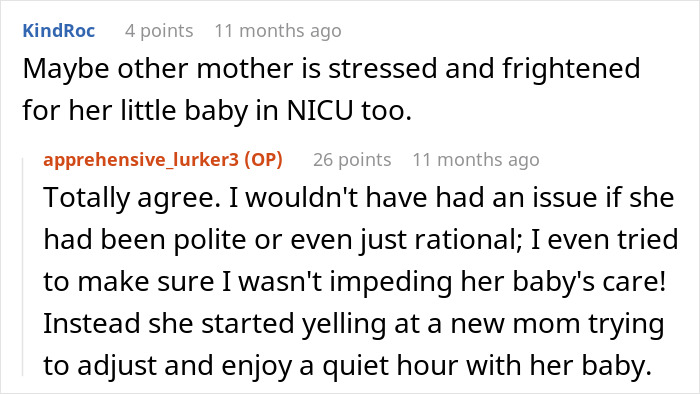
Task: Open the KindRoc user profile
Action: 58,31
